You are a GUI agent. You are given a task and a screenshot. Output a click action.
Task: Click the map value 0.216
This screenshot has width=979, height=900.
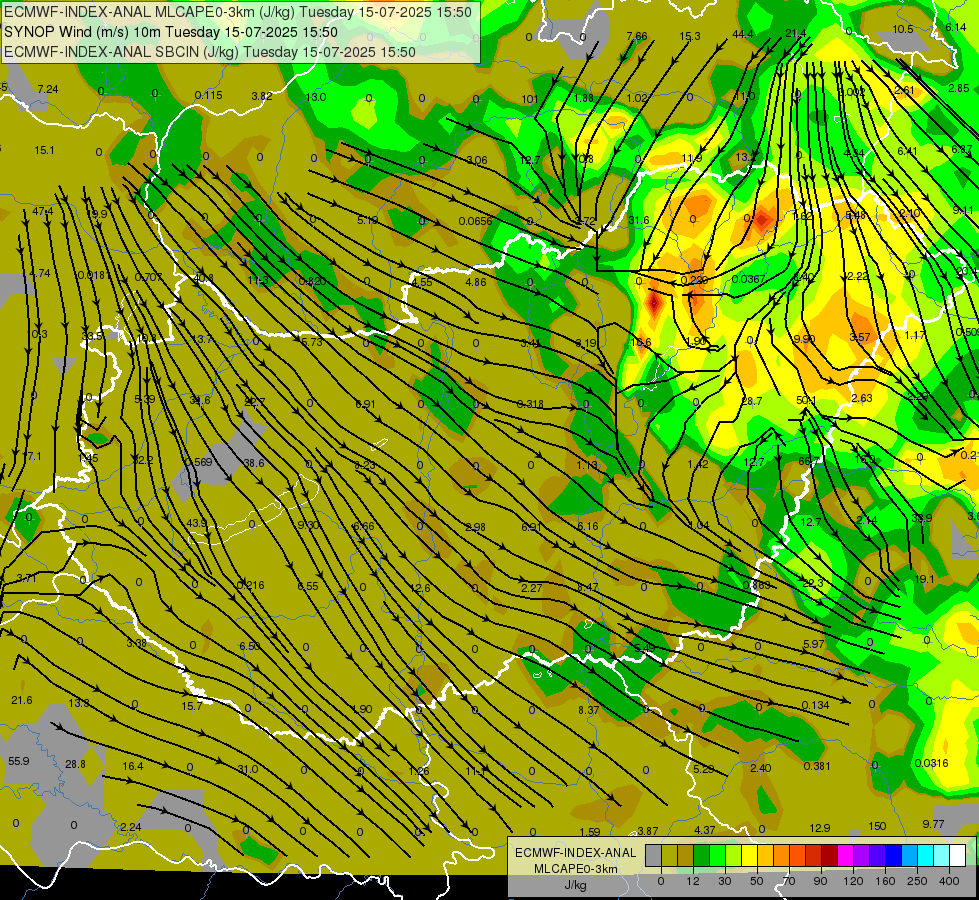[250, 585]
